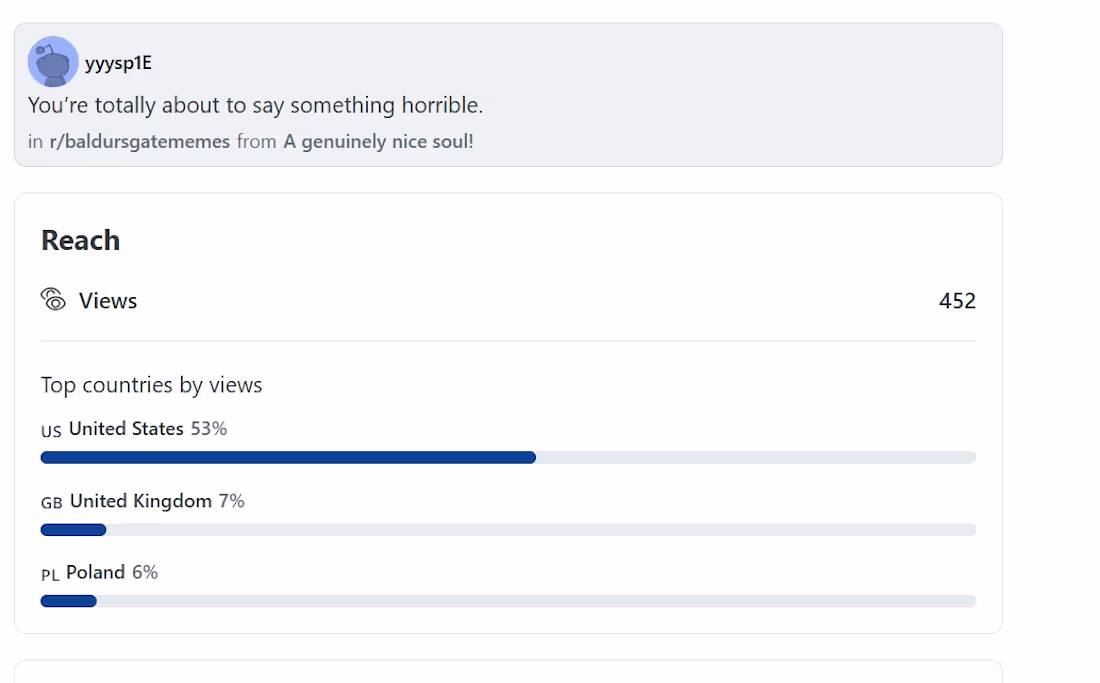This screenshot has height=683, width=1100.
Task: Open the post titled A genuinely nice soul!
Action: pos(378,142)
